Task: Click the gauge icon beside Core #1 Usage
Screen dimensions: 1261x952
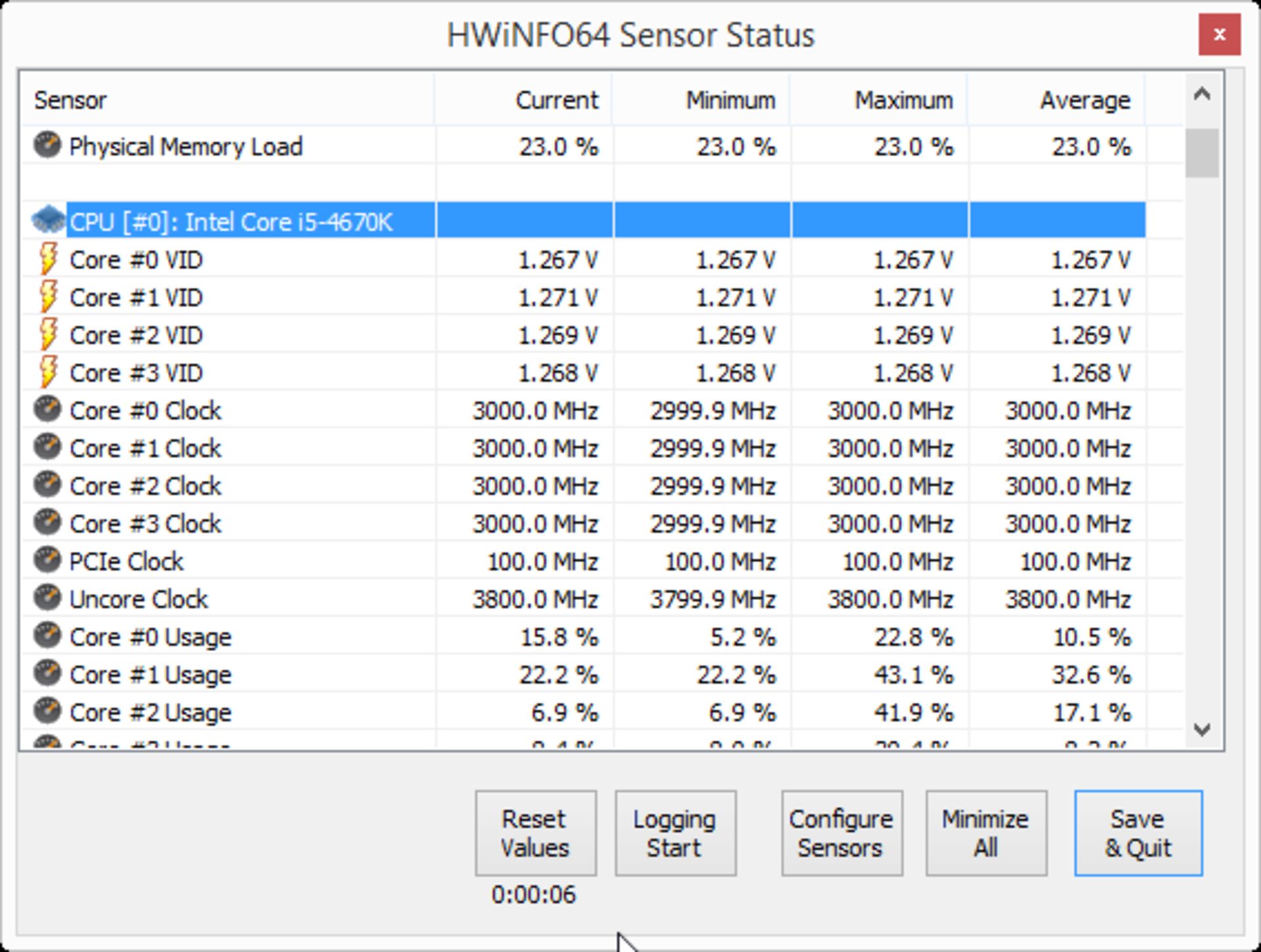Action: [x=46, y=674]
